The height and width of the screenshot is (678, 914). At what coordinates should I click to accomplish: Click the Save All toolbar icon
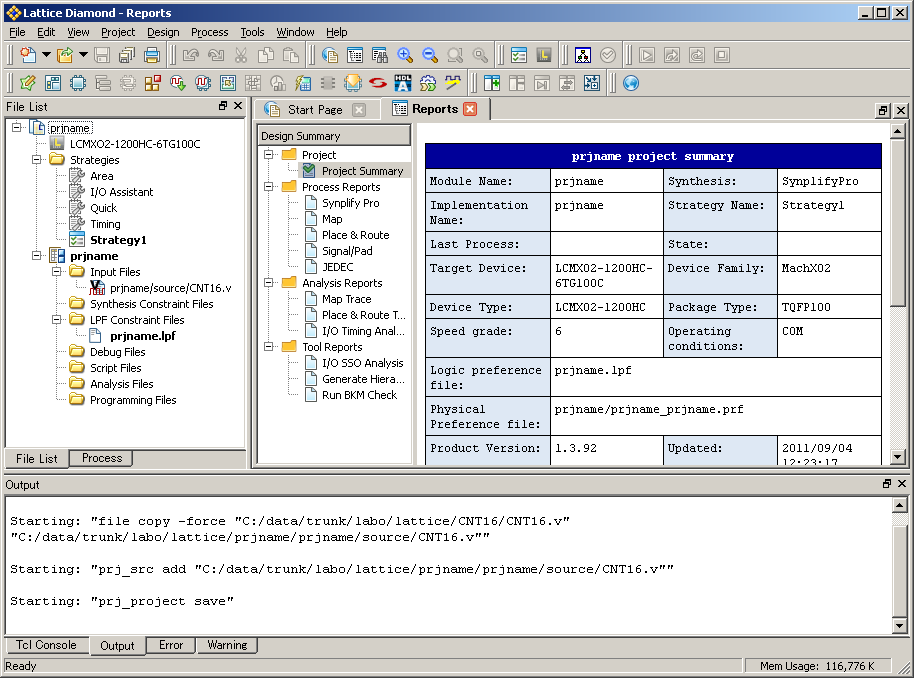(x=127, y=55)
